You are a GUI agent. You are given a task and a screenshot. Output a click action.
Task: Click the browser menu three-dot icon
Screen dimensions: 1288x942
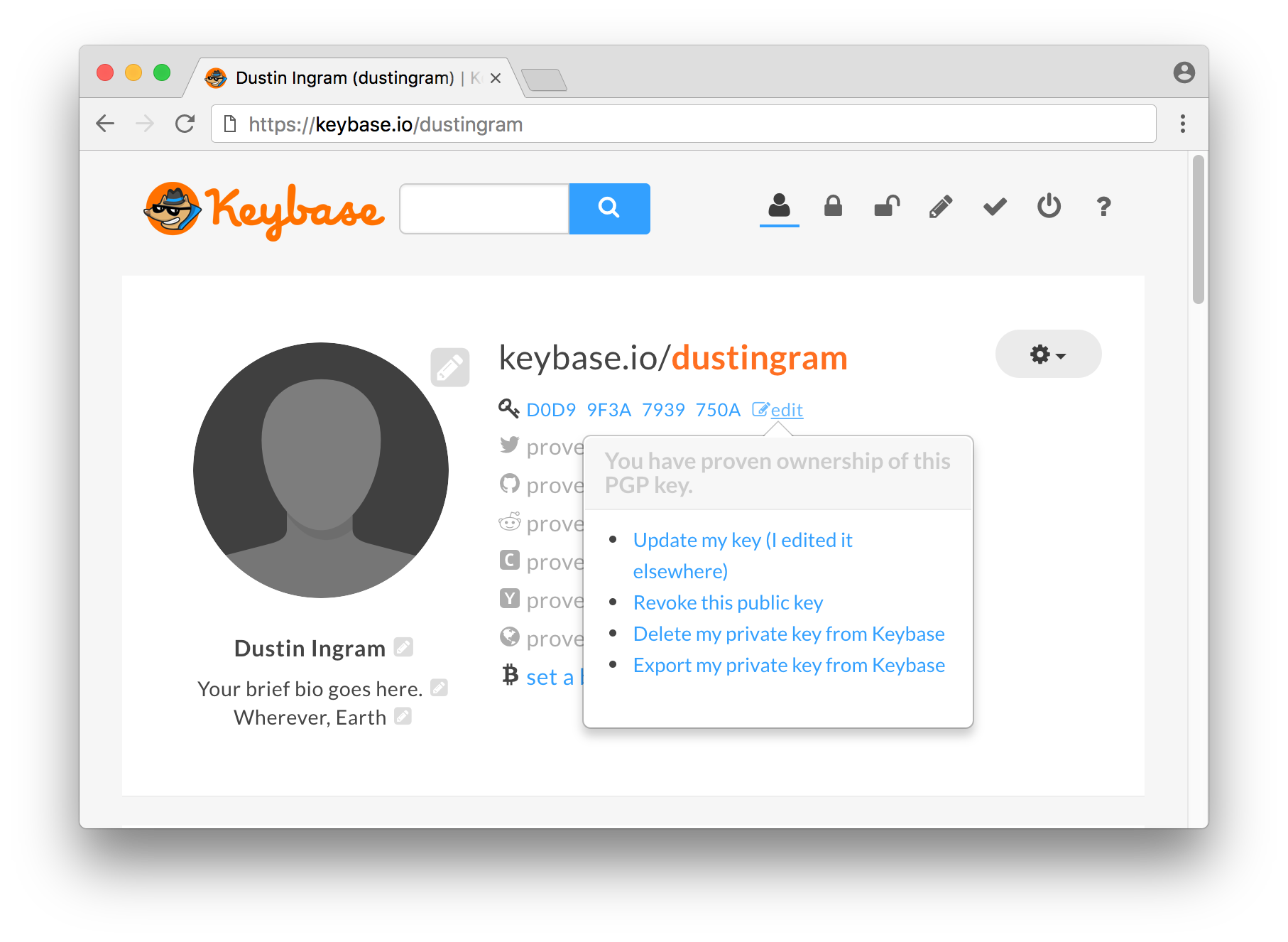coord(1183,124)
